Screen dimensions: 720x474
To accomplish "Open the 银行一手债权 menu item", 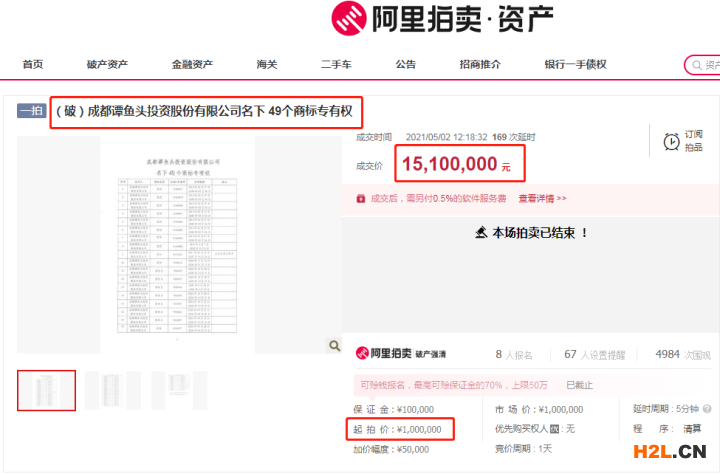I will coord(575,65).
